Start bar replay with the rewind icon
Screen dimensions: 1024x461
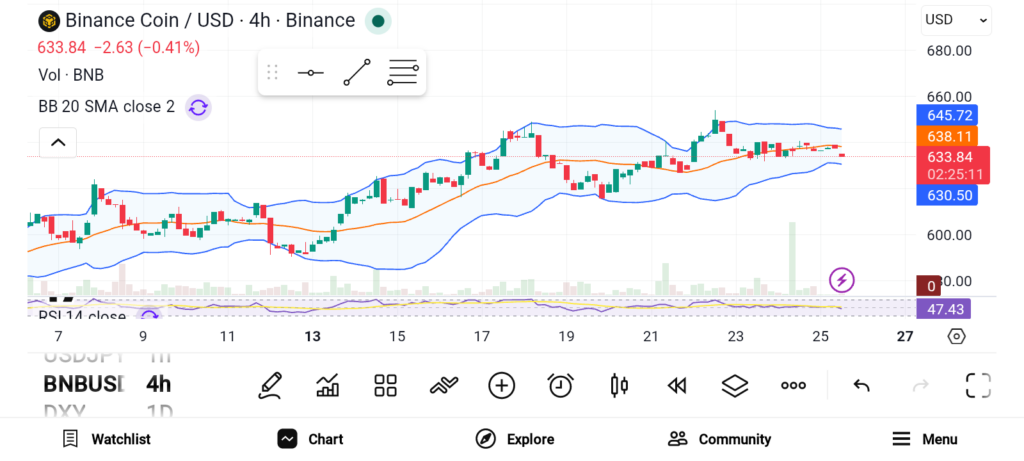[x=677, y=385]
